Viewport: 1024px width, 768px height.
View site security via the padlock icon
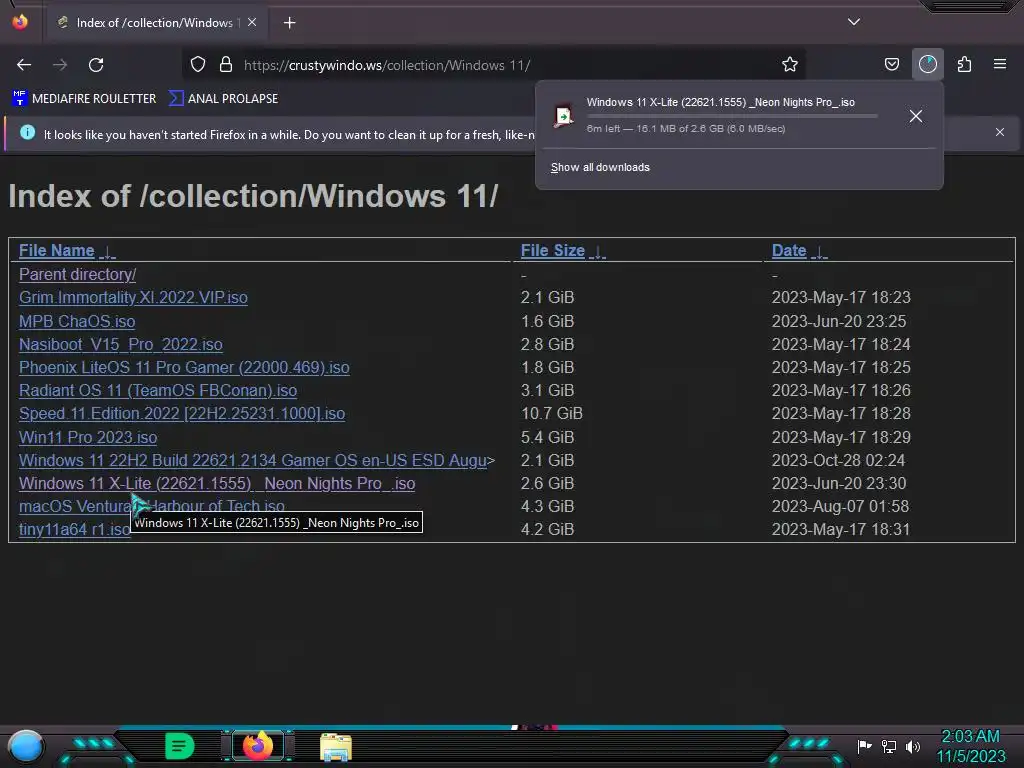click(x=226, y=65)
